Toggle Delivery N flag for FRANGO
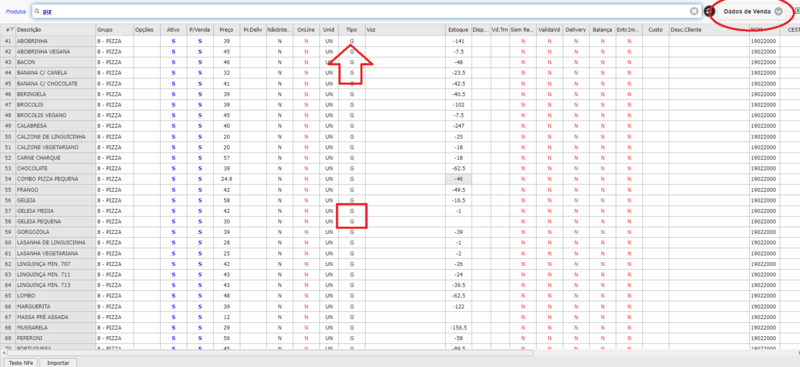This screenshot has height=367, width=800. point(576,190)
